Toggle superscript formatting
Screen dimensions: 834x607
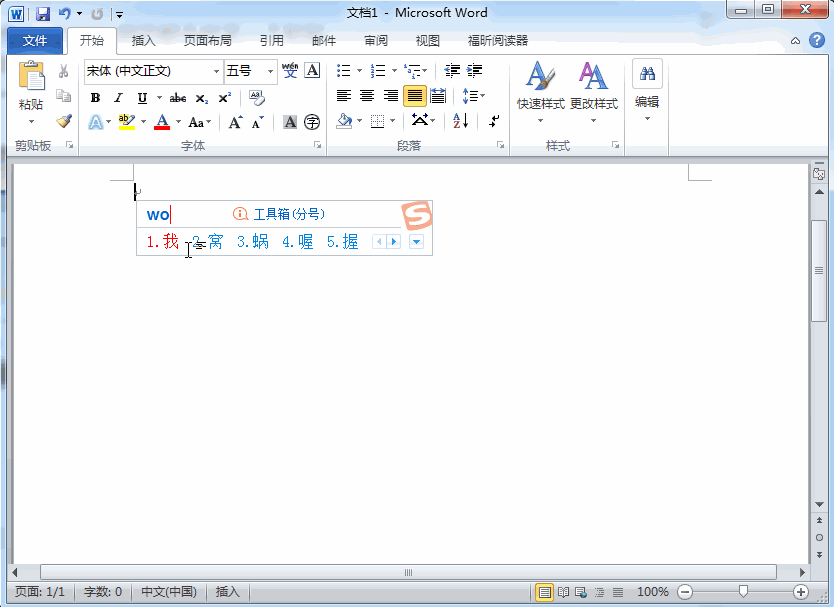224,97
